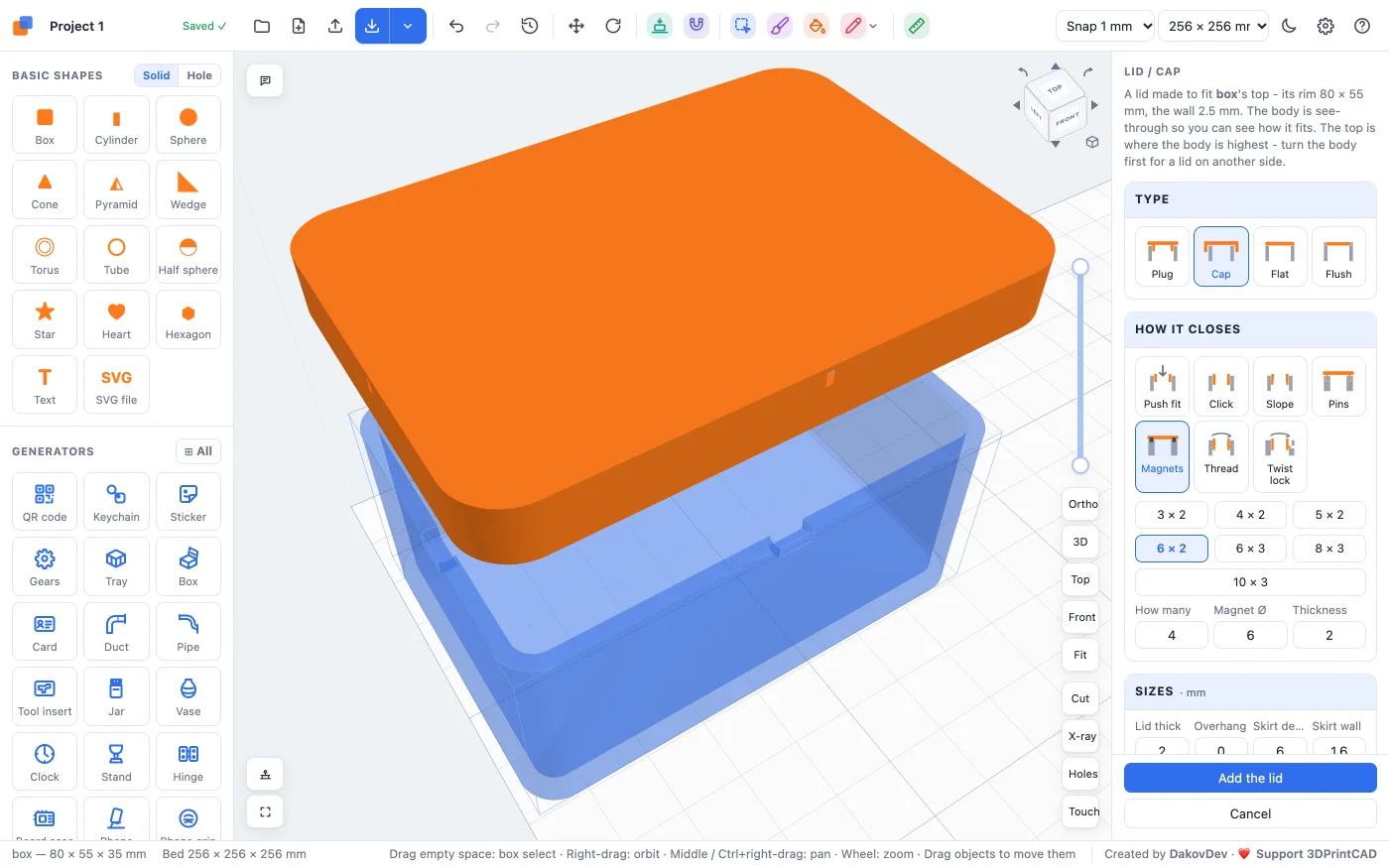
Task: Click the bottom handle of the vertical slider
Action: click(1080, 465)
